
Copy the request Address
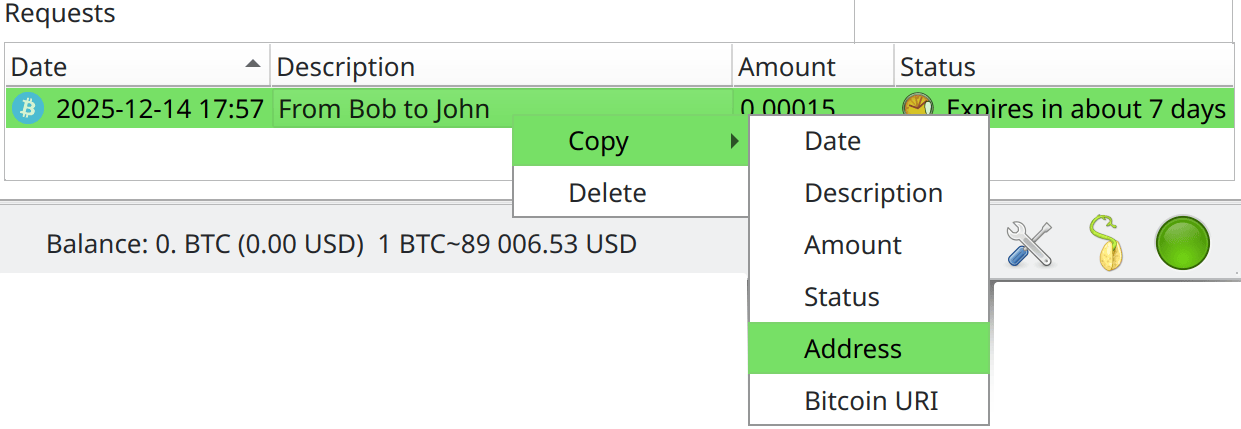(852, 349)
